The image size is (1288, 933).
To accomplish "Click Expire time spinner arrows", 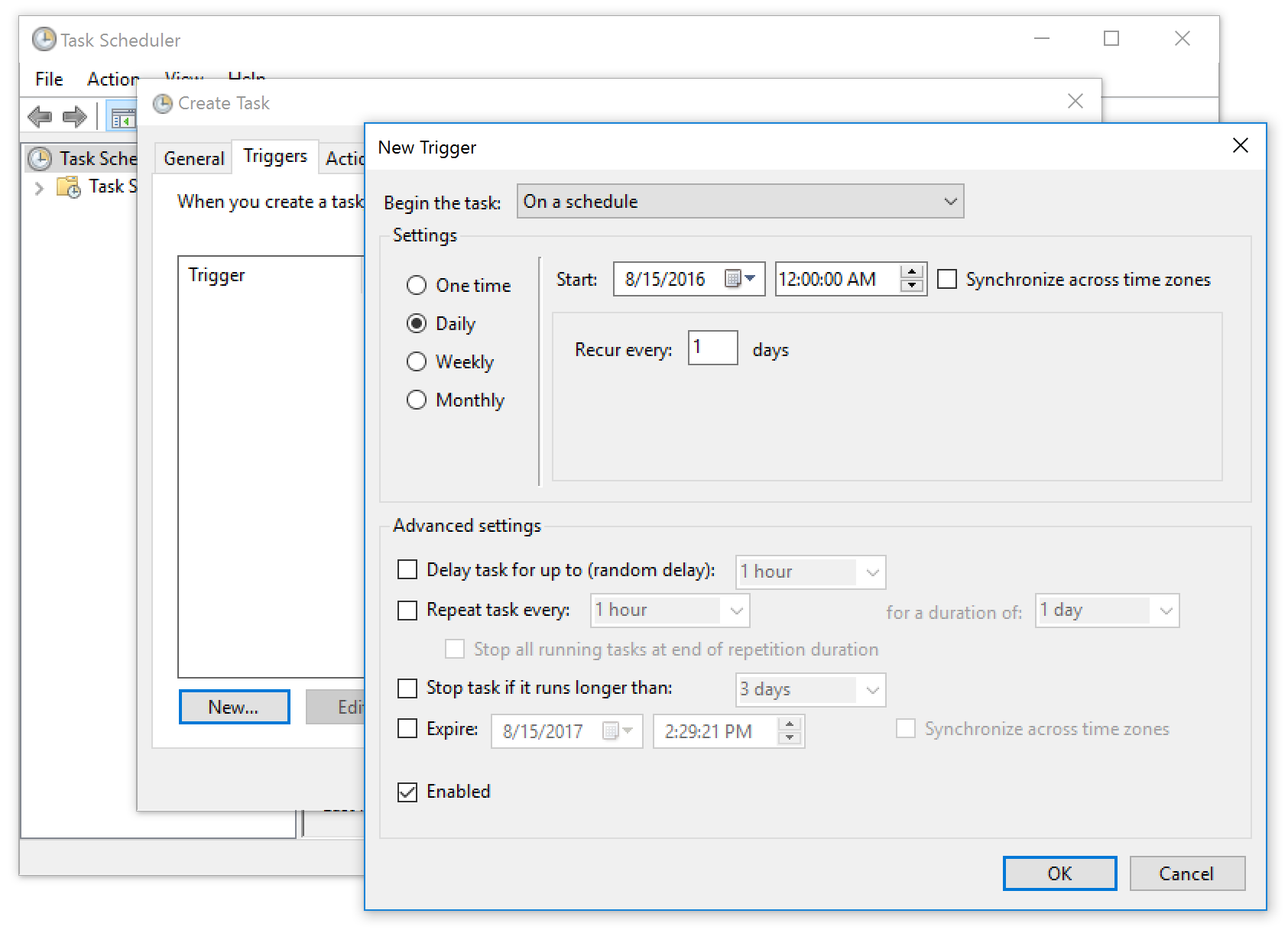I will pos(790,731).
